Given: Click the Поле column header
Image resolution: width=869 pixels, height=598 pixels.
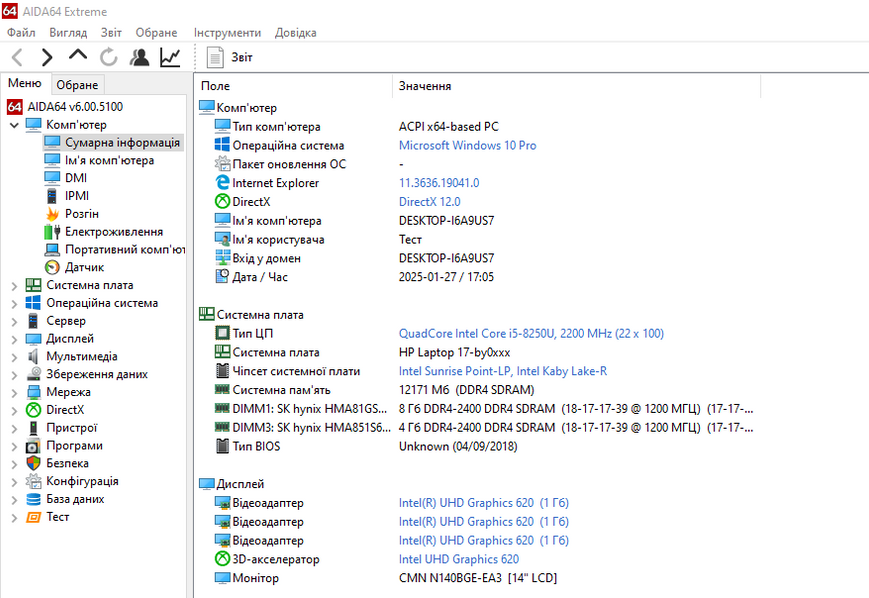Looking at the screenshot, I should point(294,86).
